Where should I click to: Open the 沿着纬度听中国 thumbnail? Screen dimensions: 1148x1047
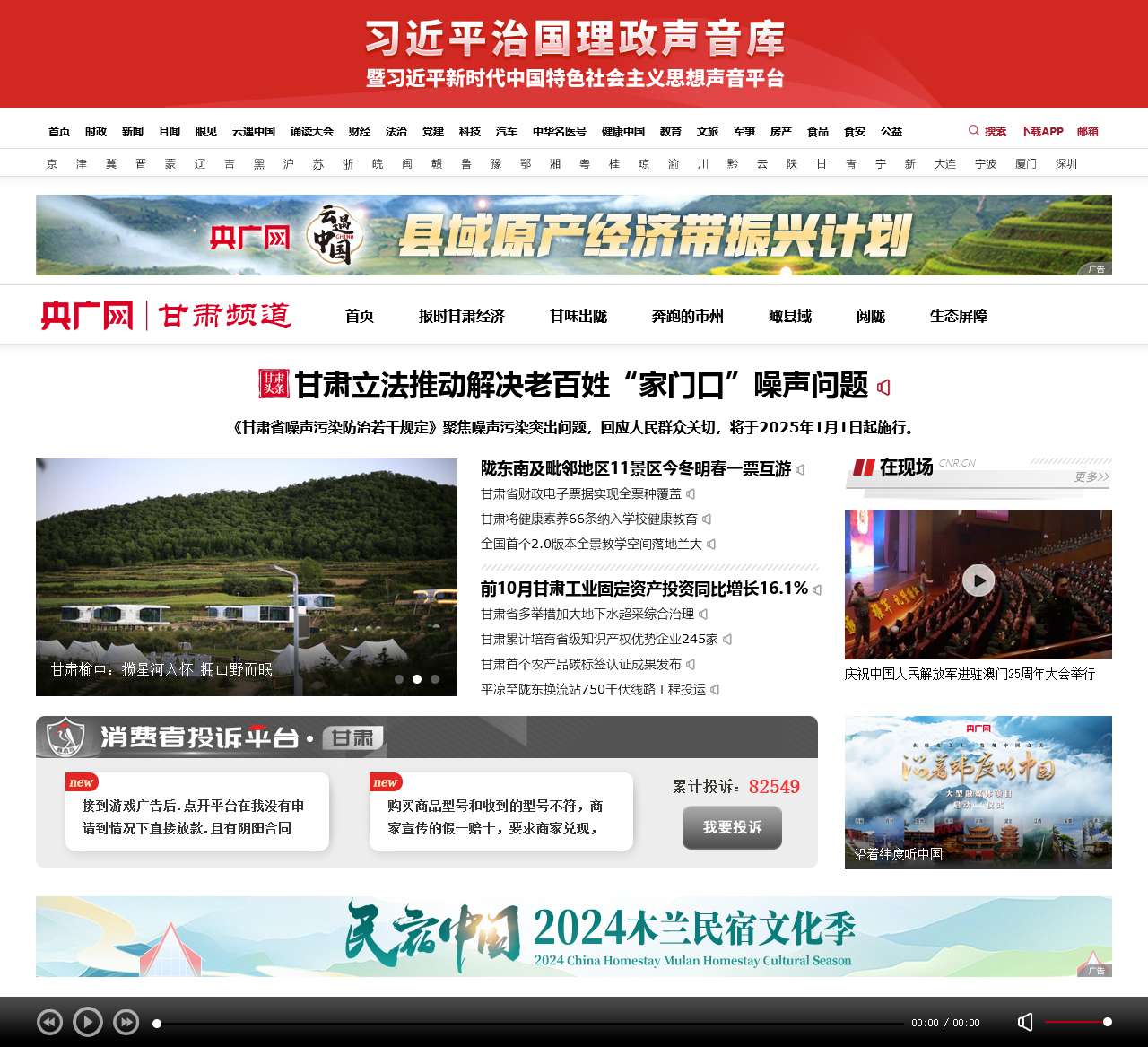(x=978, y=792)
